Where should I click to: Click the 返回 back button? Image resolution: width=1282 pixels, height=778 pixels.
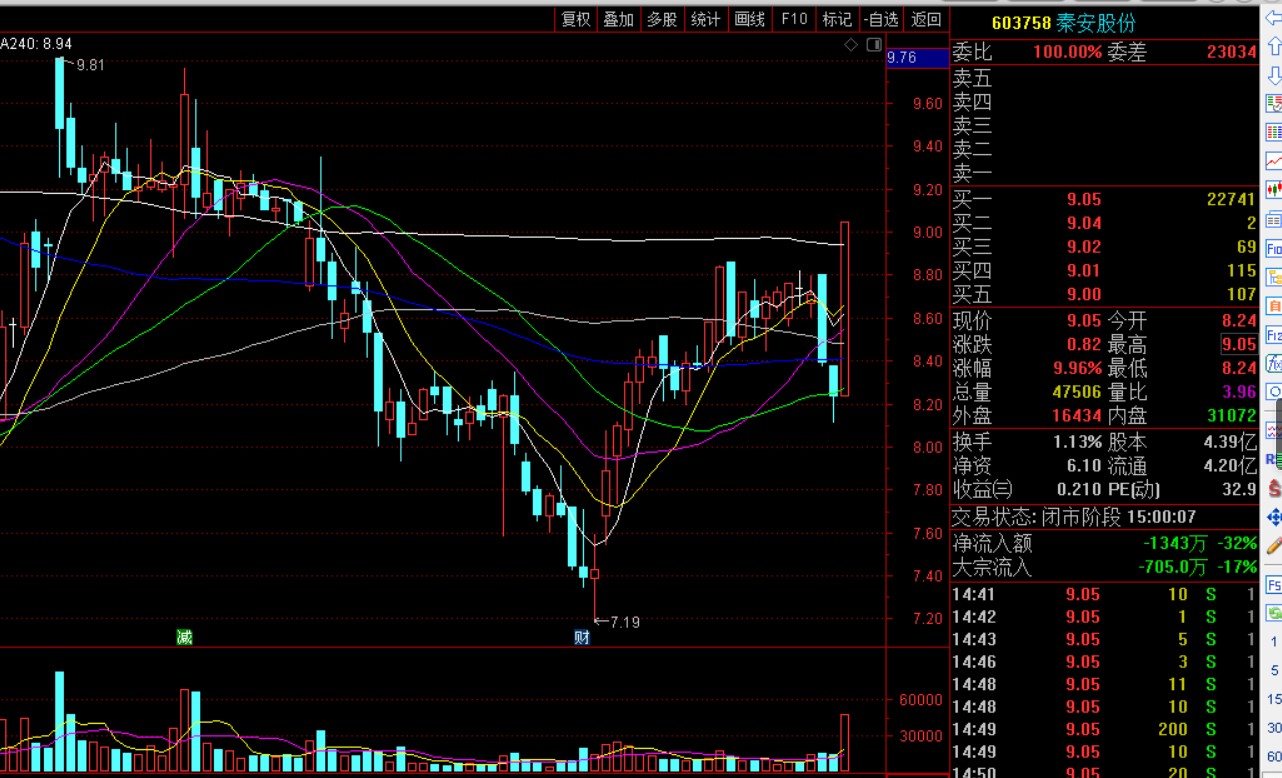click(x=926, y=19)
